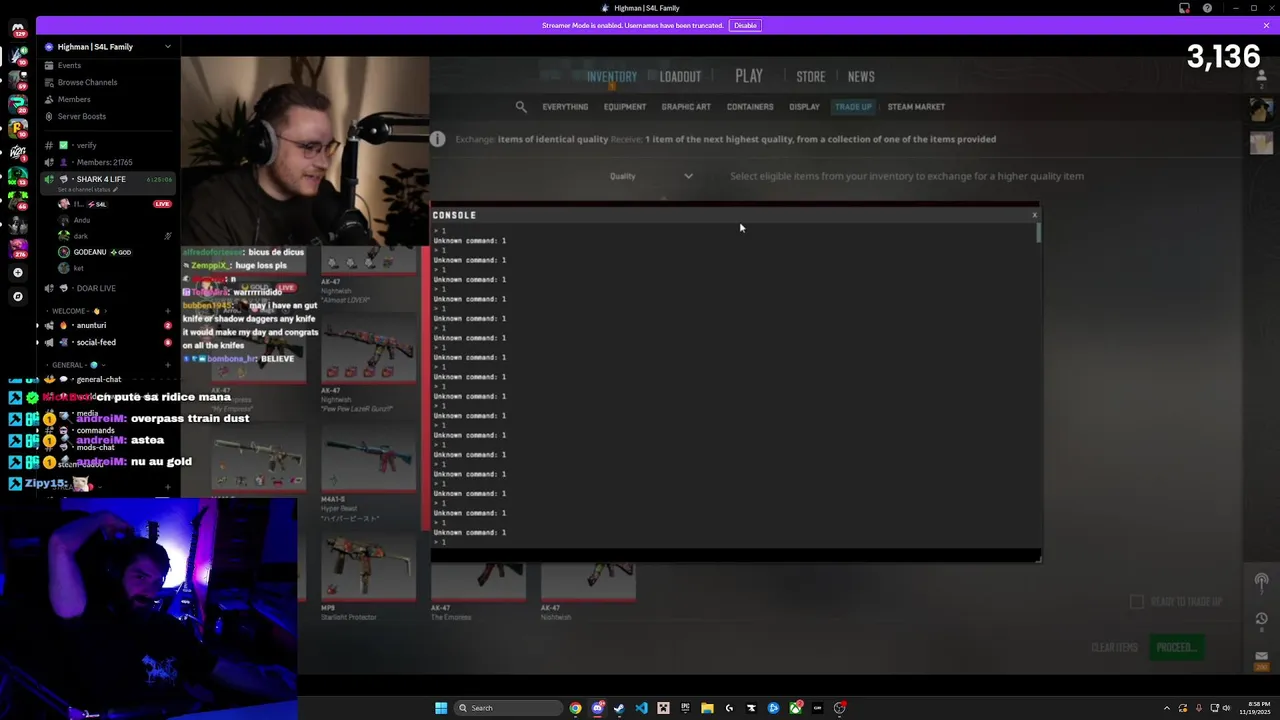Join the DOAR LIVE voice channel

[106, 288]
